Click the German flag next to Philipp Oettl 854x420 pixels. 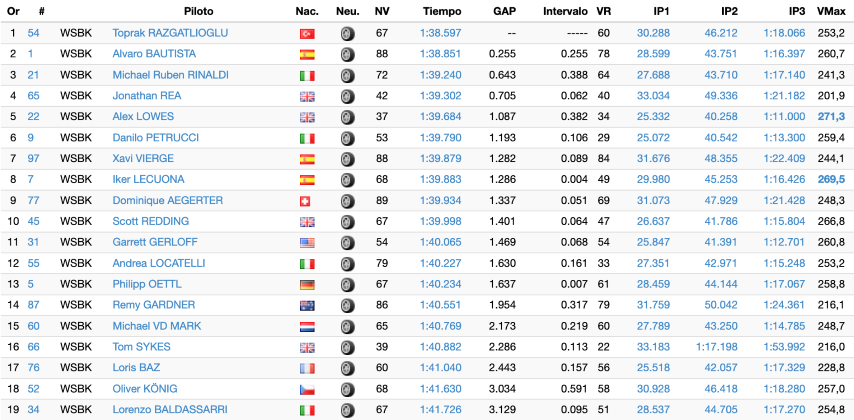307,285
